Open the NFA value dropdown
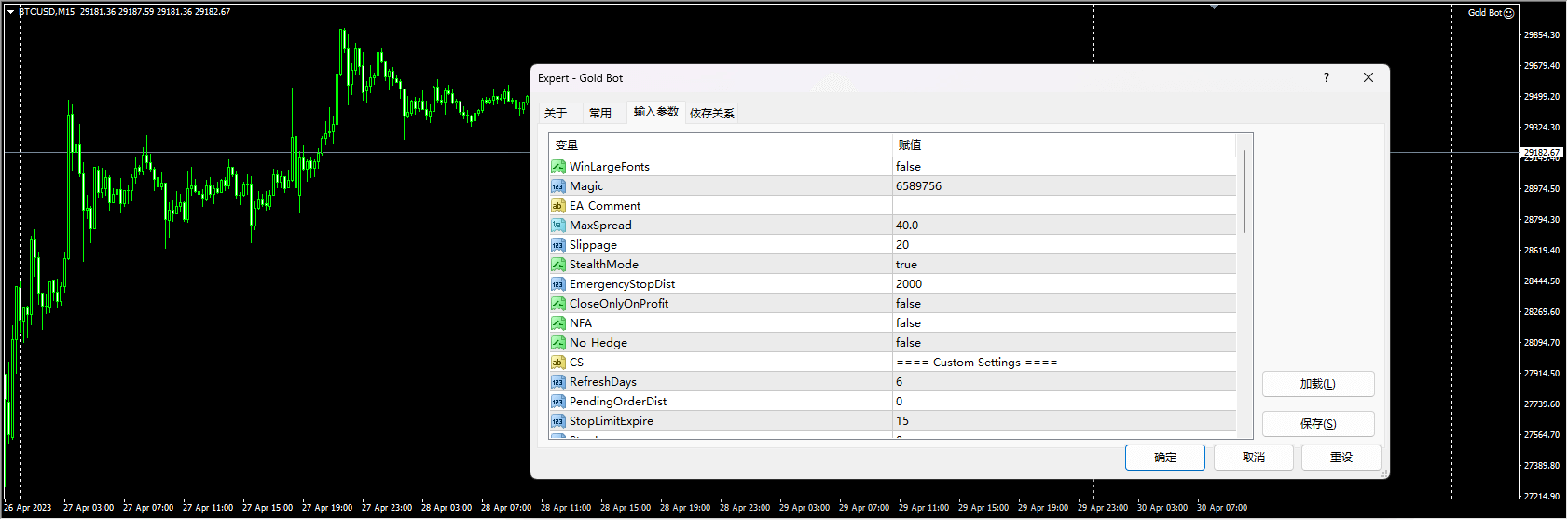 [x=1063, y=323]
